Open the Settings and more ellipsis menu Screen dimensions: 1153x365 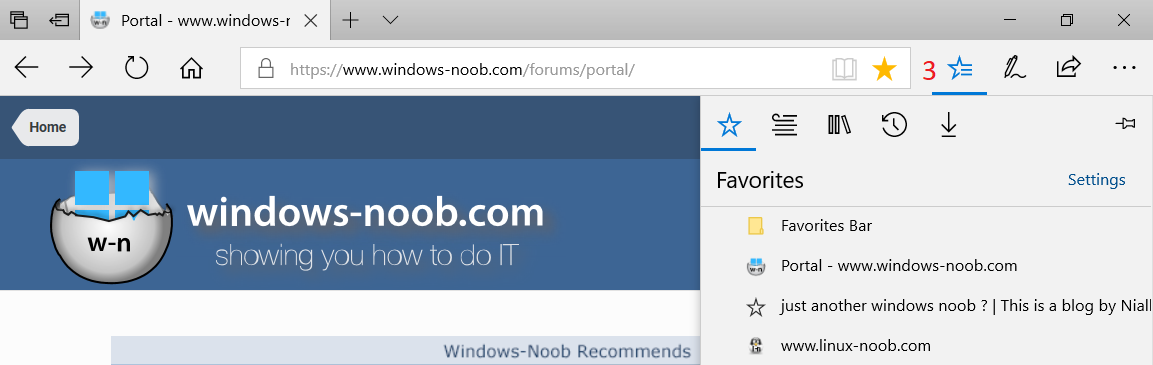[1124, 68]
